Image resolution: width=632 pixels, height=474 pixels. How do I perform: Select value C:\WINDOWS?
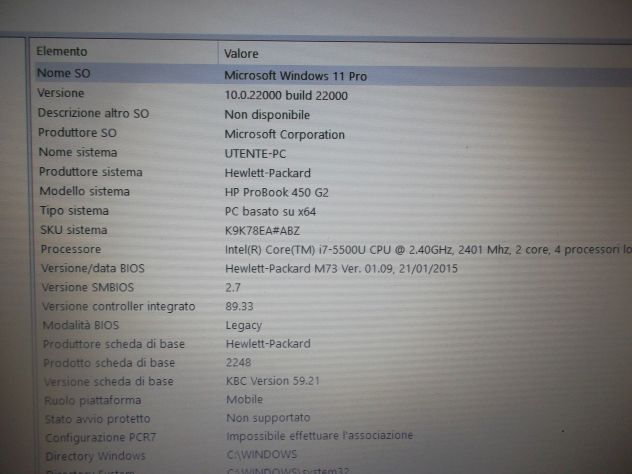(262, 455)
